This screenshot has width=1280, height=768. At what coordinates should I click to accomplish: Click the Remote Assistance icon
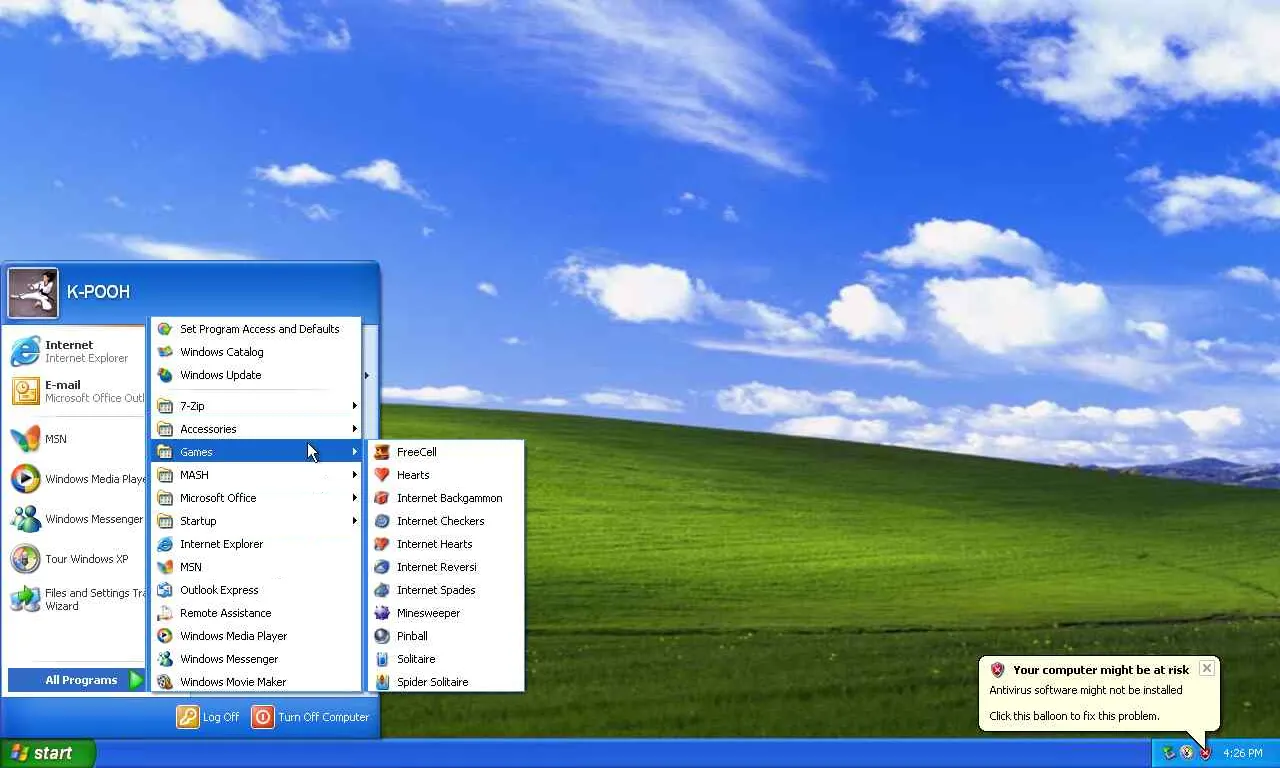pos(164,613)
